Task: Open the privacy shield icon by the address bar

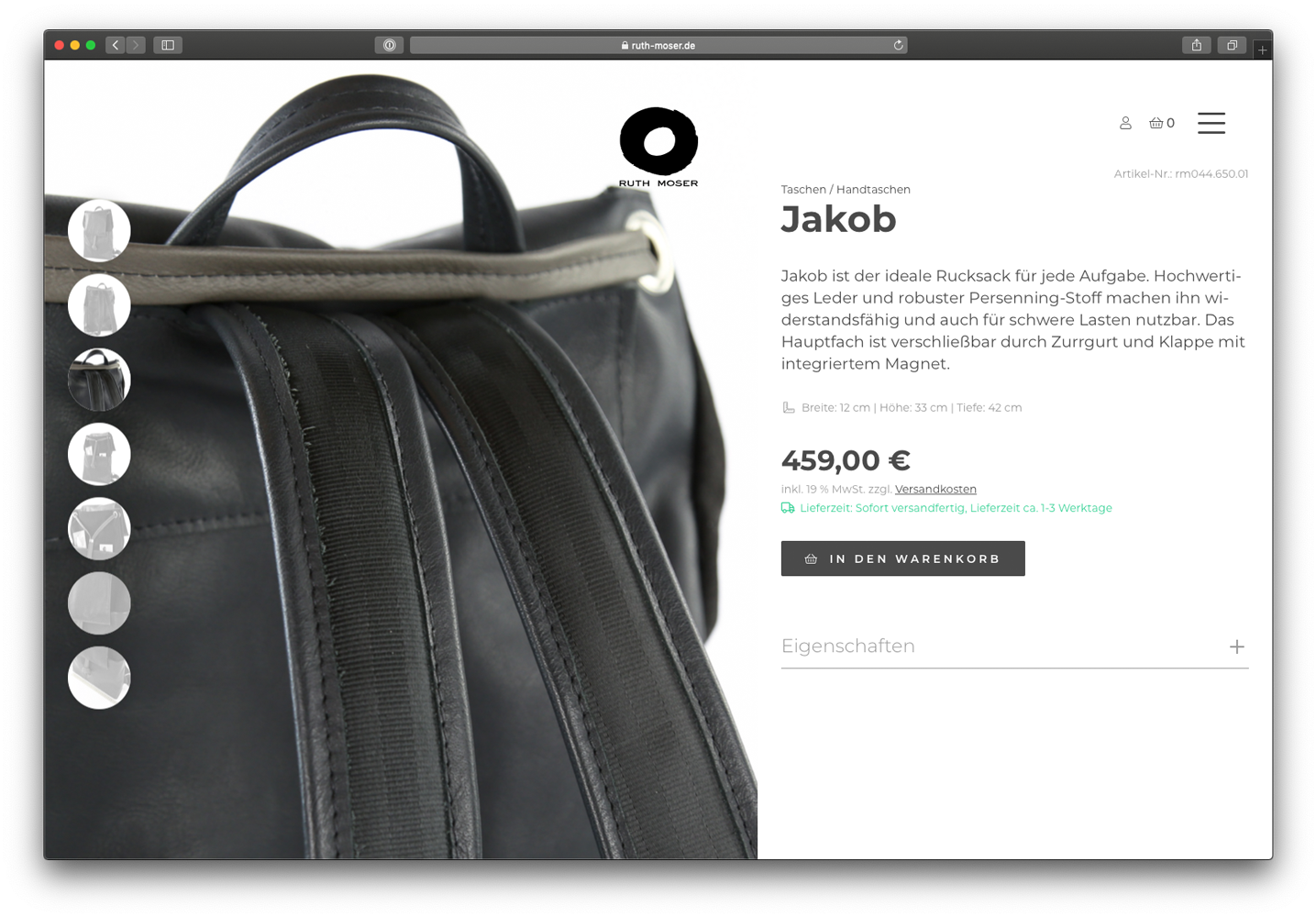Action: click(389, 45)
